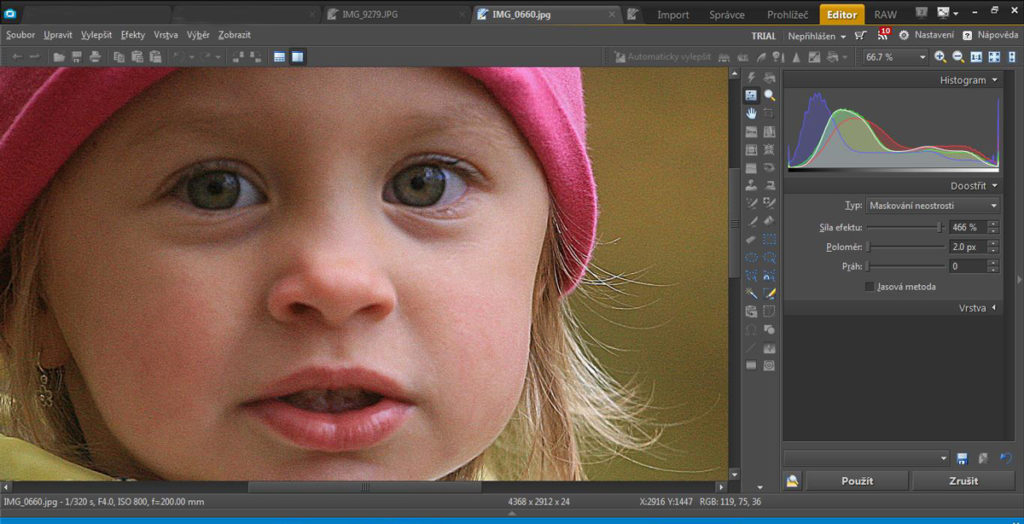This screenshot has width=1024, height=524.
Task: Open the shopping cart icon
Action: coord(861,35)
